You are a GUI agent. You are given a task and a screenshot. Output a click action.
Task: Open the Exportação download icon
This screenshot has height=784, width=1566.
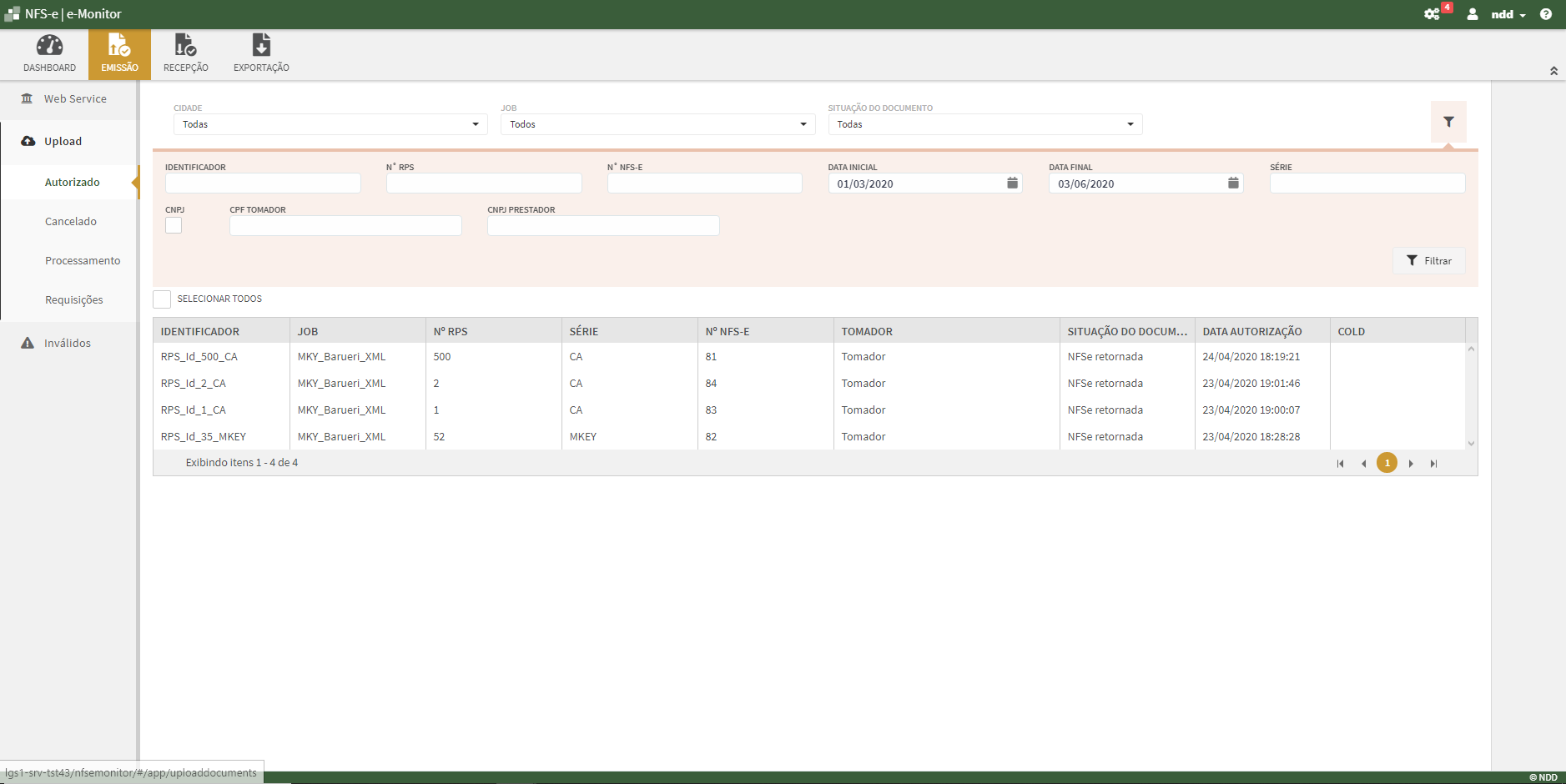[261, 47]
